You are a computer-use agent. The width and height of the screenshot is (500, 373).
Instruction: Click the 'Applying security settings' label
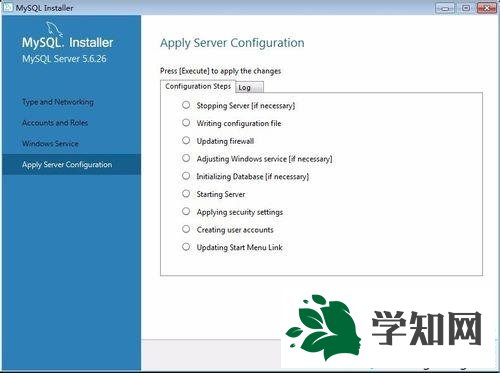240,212
